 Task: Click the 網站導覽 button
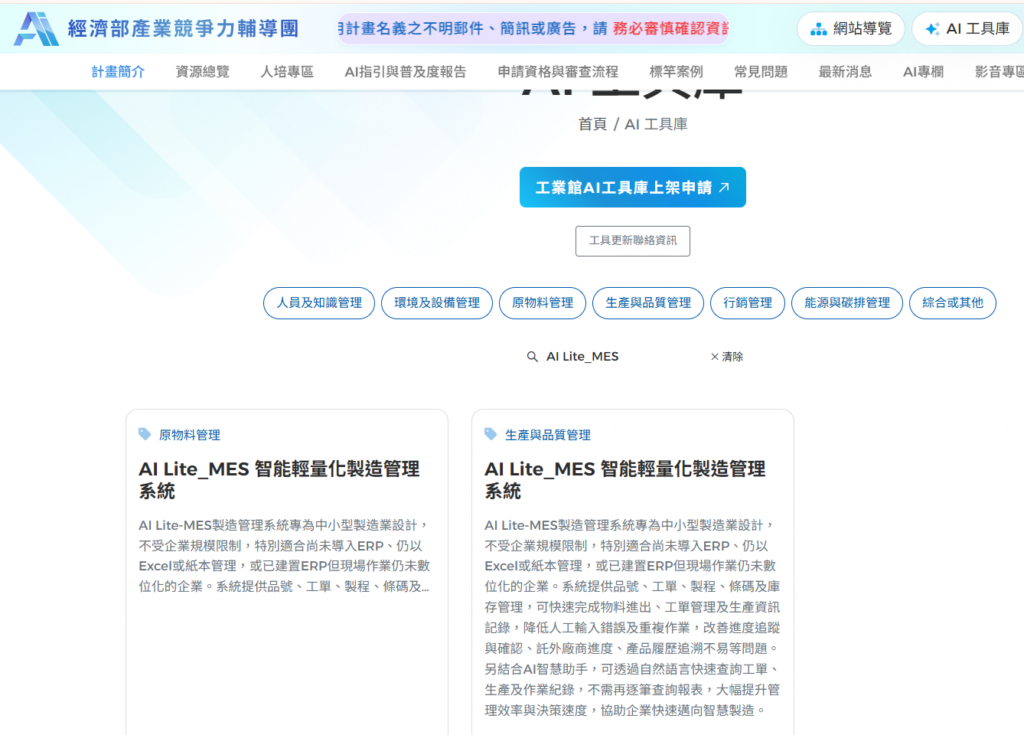pyautogui.click(x=850, y=29)
